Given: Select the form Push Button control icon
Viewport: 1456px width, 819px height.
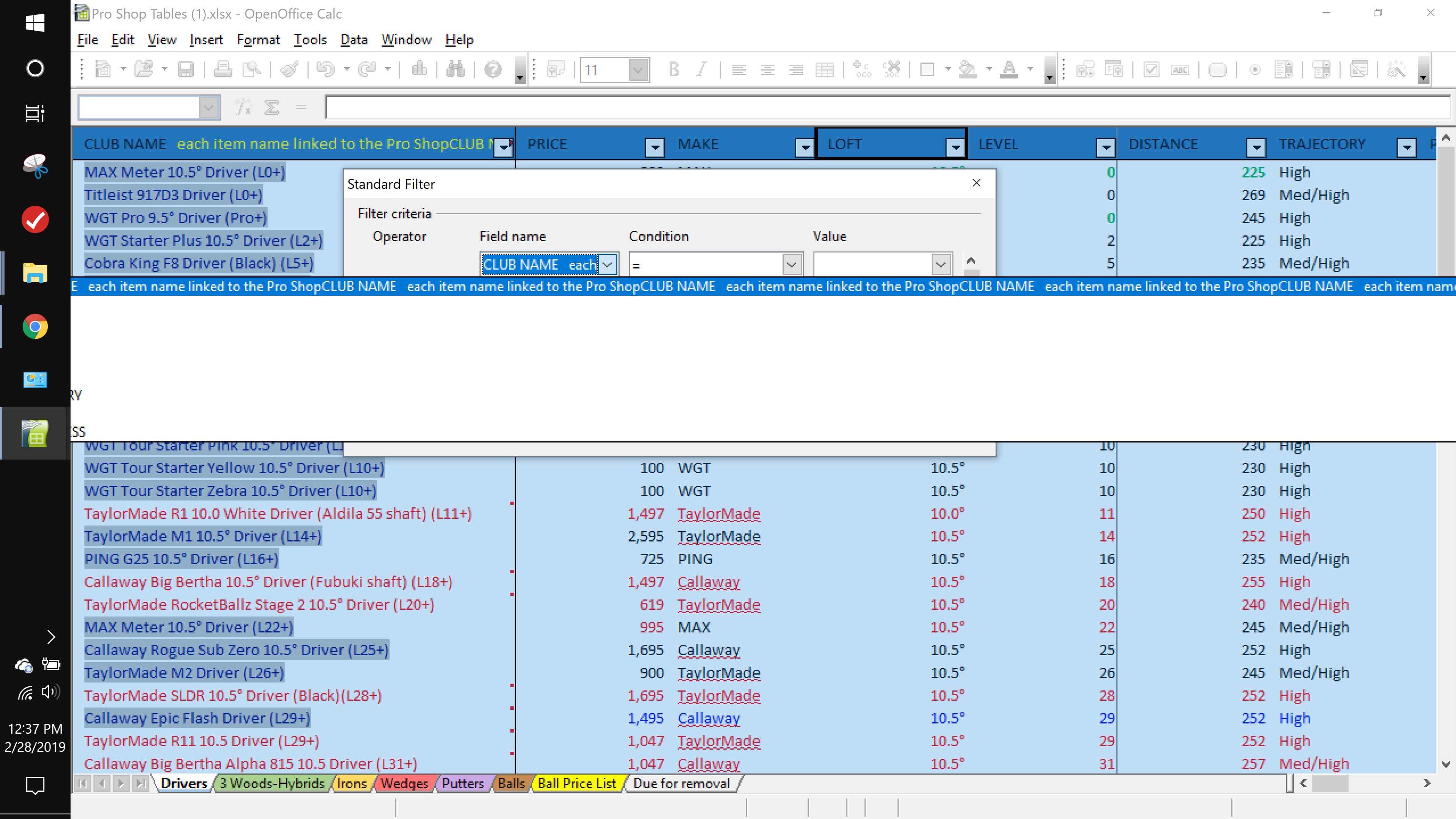Looking at the screenshot, I should coord(1218,69).
